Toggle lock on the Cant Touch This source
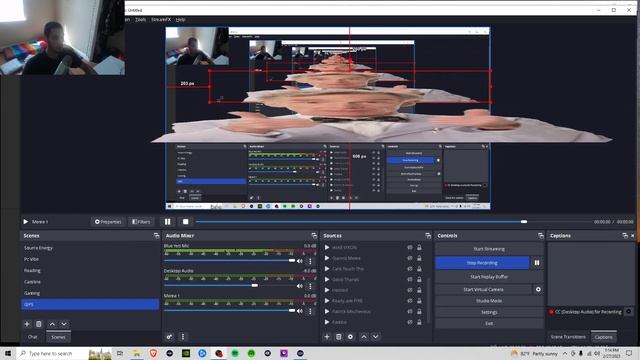The height and width of the screenshot is (360, 640). click(419, 269)
